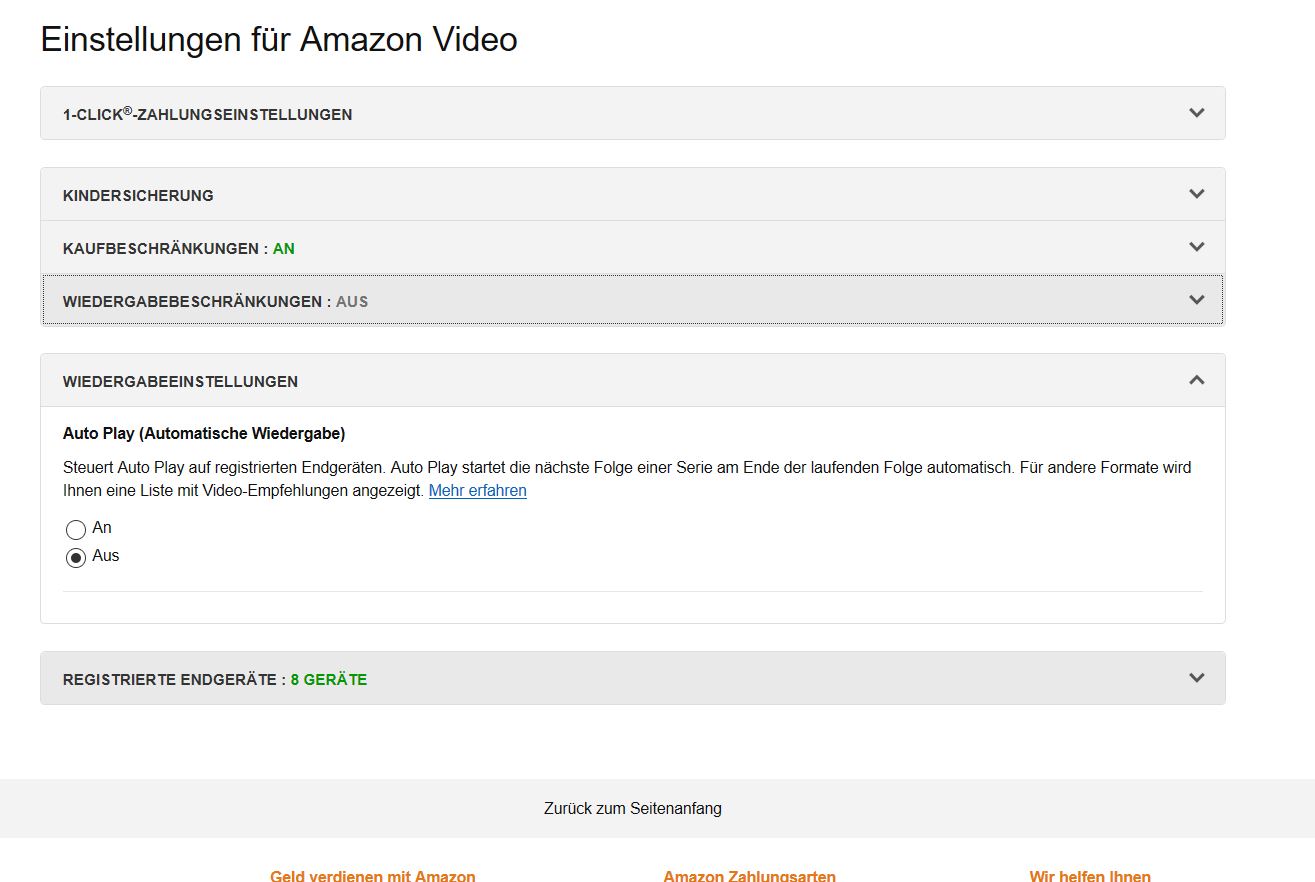Image resolution: width=1315 pixels, height=882 pixels.
Task: Select the 'An' Auto Play radio button
Action: (x=76, y=530)
